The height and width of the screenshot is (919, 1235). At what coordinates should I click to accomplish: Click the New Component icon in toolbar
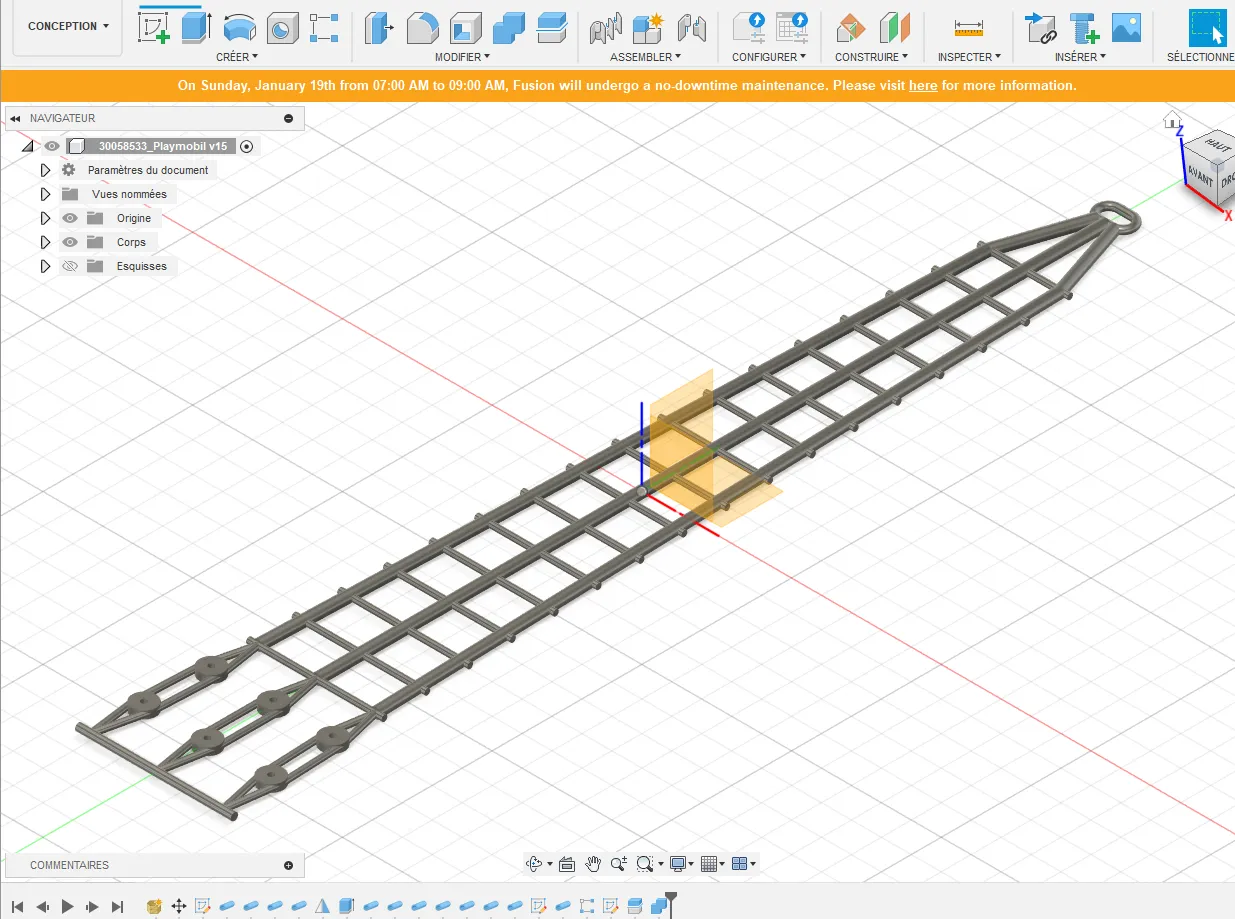(649, 27)
